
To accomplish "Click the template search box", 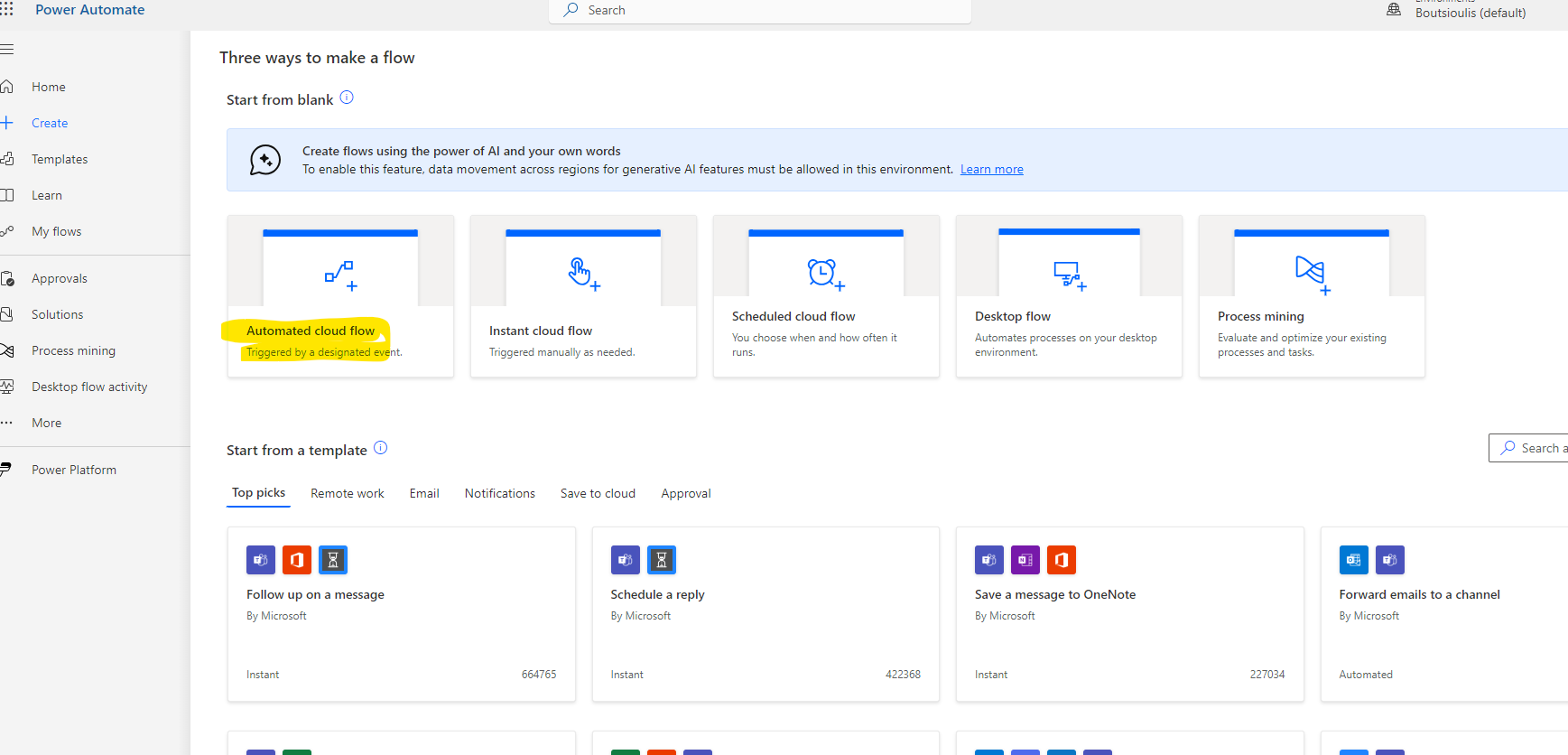I will coord(1528,448).
